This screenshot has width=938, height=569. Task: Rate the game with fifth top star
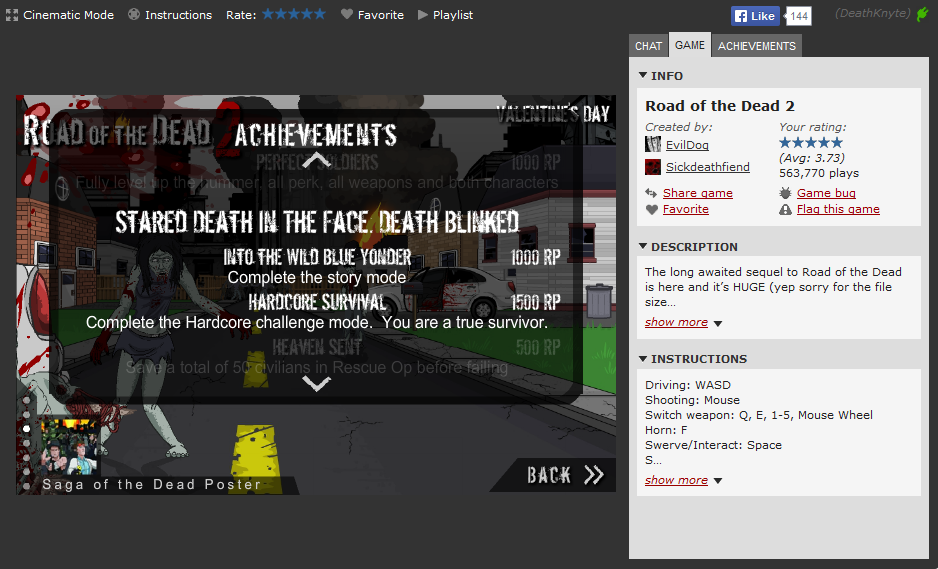[x=320, y=14]
